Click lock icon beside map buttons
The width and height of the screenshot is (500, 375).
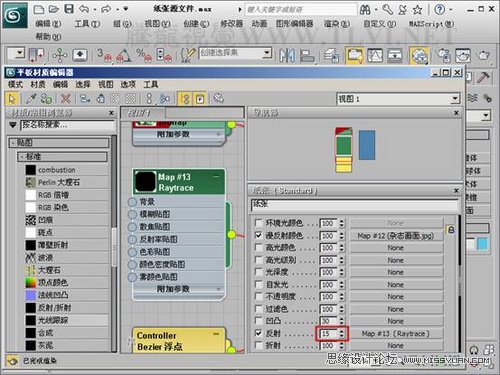coord(451,229)
